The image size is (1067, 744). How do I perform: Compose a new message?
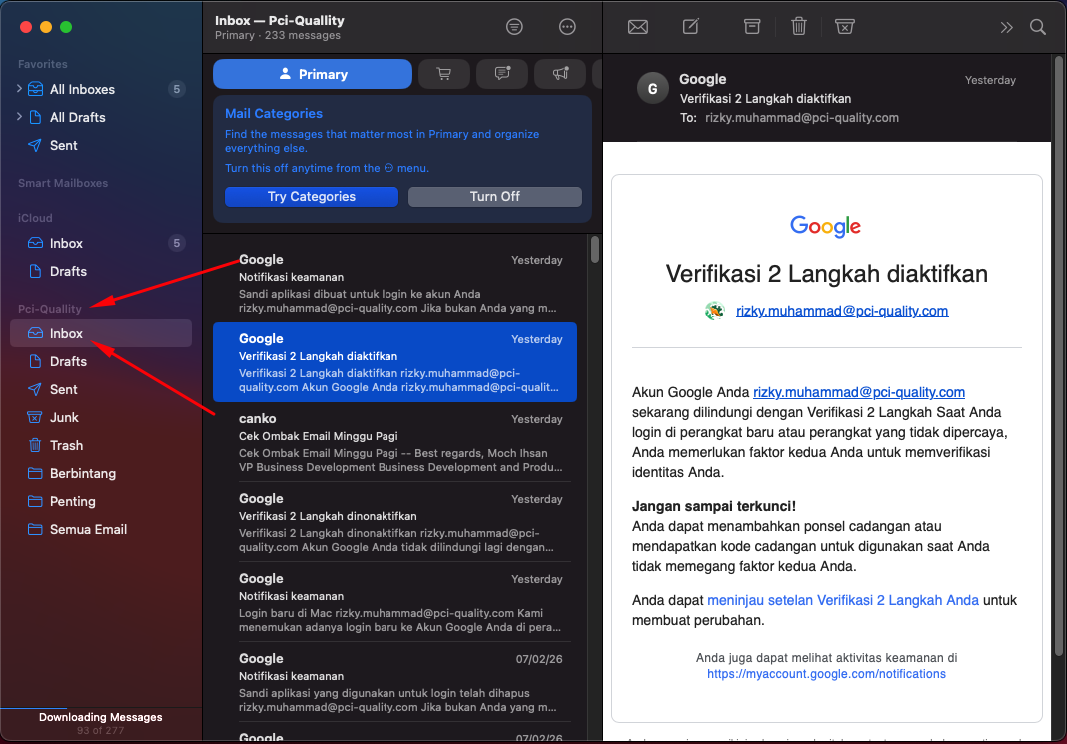(690, 27)
